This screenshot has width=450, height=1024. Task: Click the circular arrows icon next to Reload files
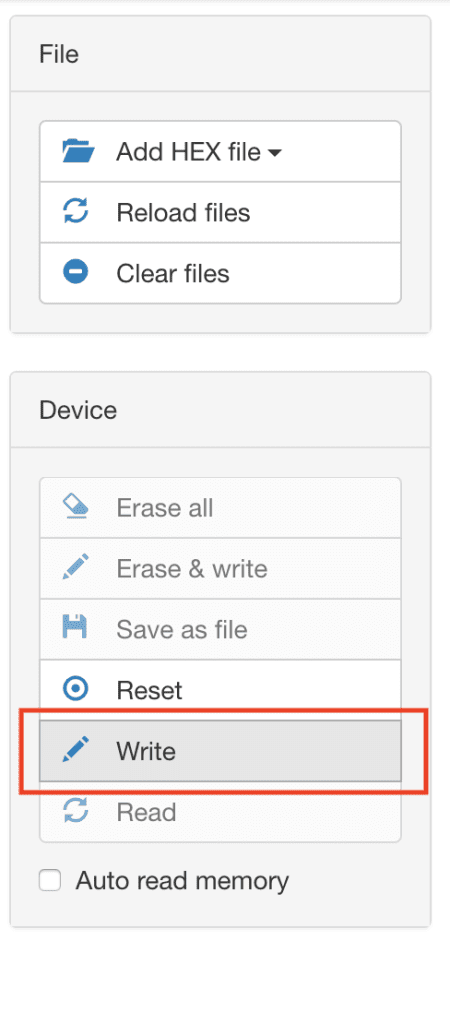click(76, 212)
